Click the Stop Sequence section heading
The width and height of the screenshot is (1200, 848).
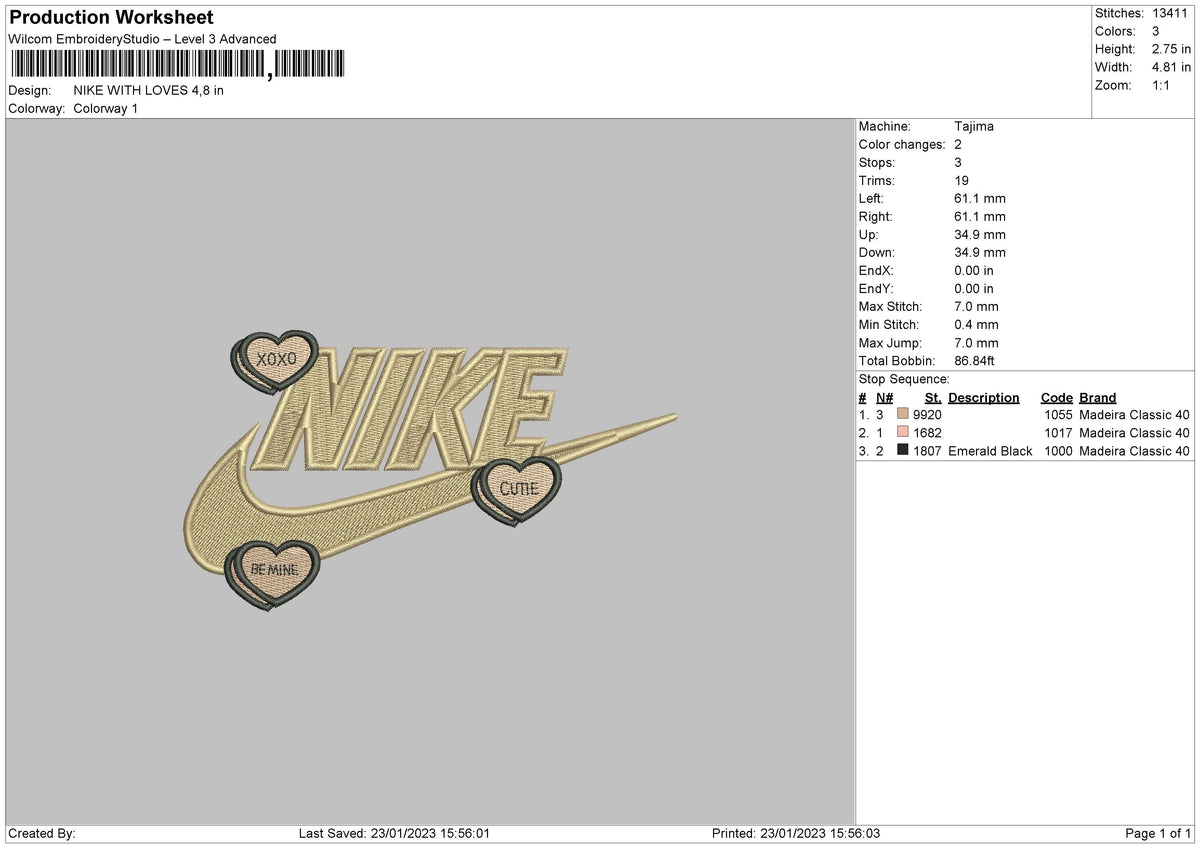pos(903,379)
